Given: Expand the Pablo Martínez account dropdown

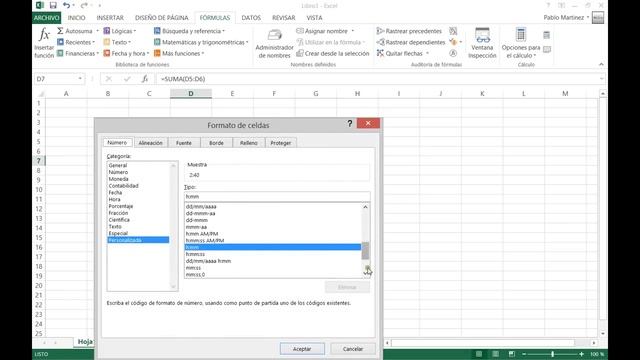Looking at the screenshot, I should [588, 18].
